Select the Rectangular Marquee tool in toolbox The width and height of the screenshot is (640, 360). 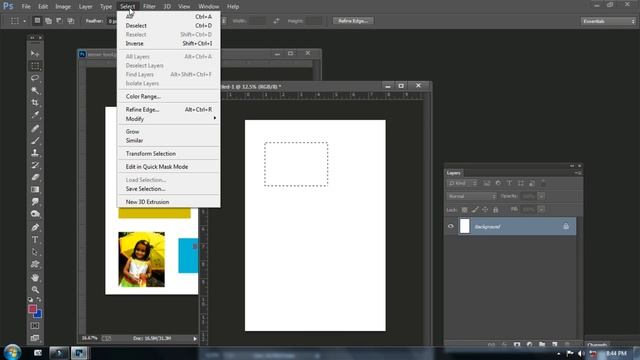pyautogui.click(x=35, y=66)
